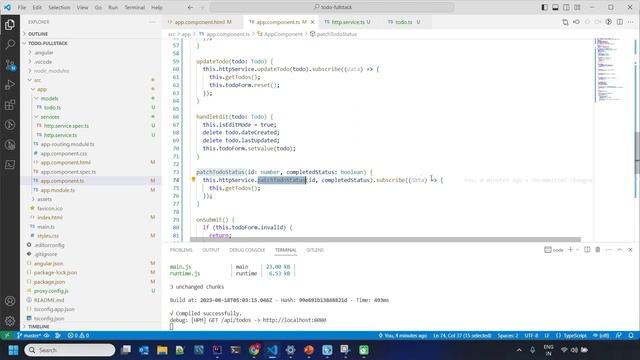Click the editor horizontal scrollbar

[x=385, y=240]
